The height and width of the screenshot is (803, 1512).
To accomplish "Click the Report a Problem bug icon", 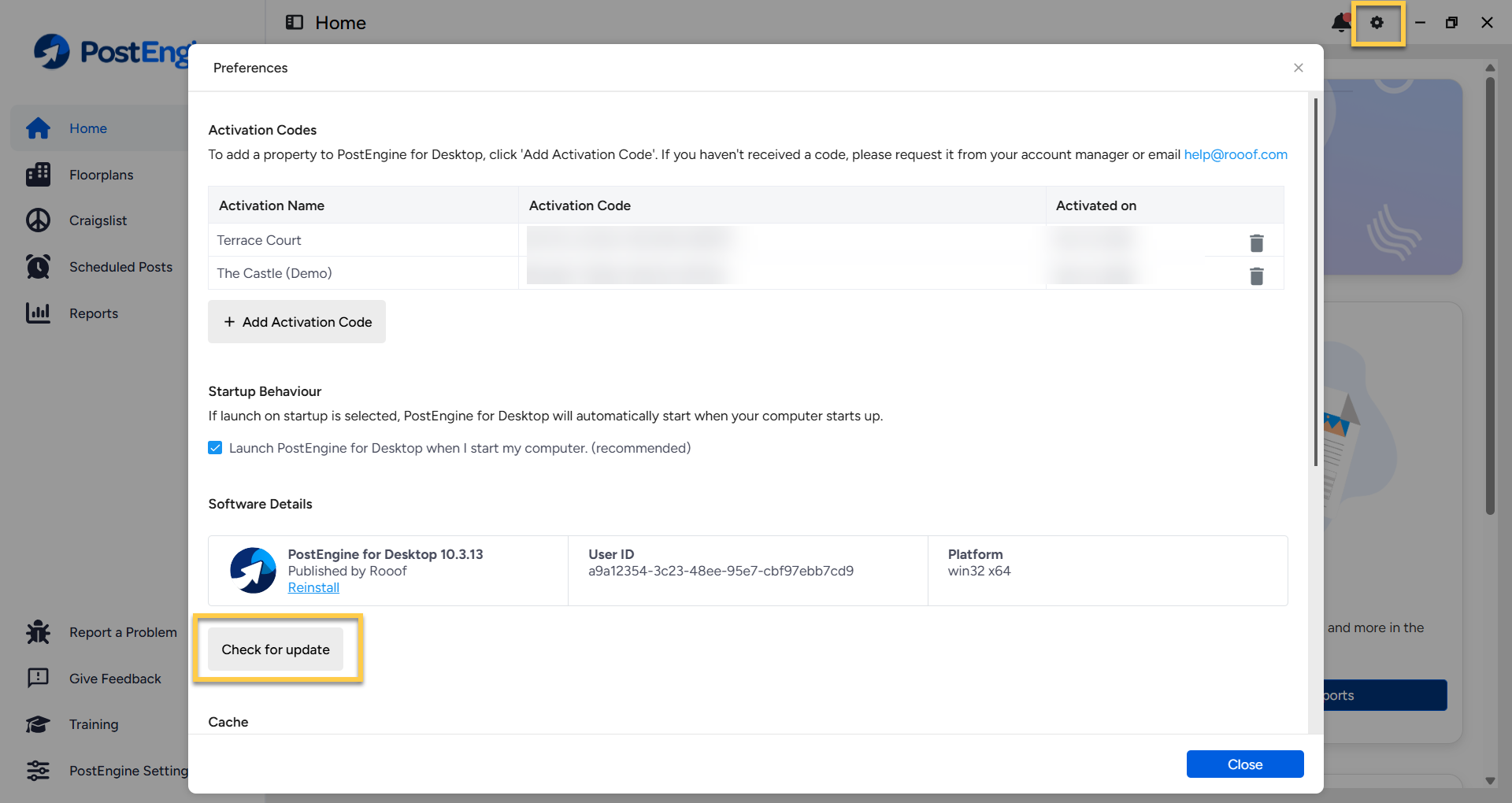I will (x=38, y=632).
